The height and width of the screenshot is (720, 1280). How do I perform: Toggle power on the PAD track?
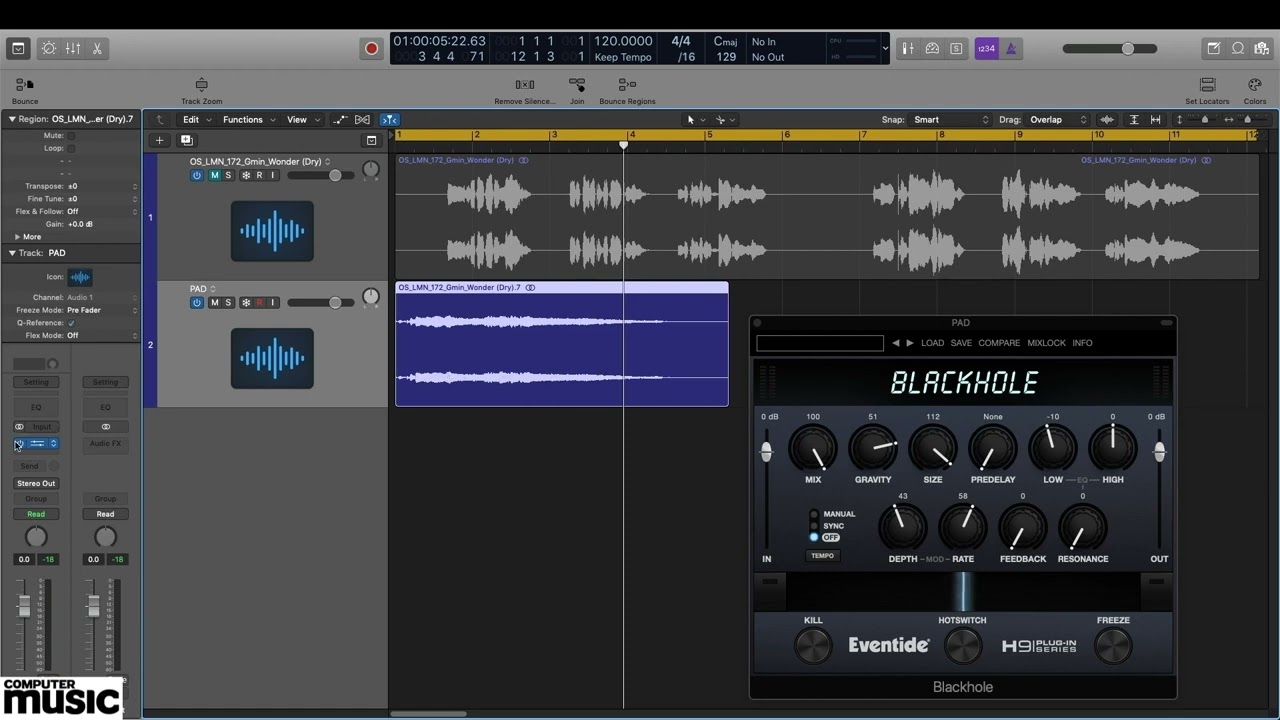point(197,303)
